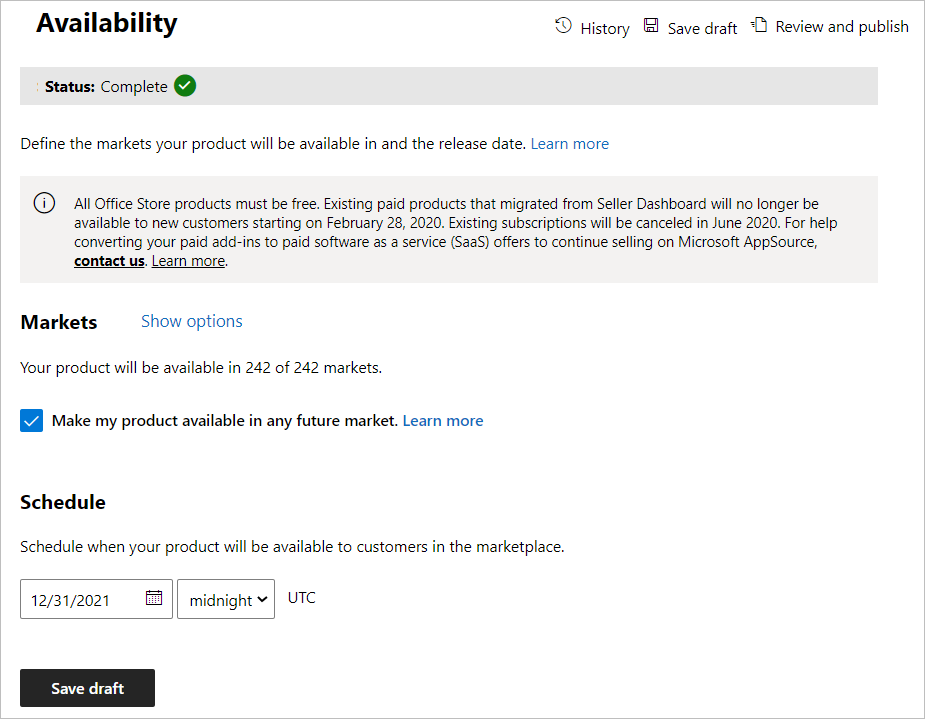Show options for Markets

coord(192,321)
